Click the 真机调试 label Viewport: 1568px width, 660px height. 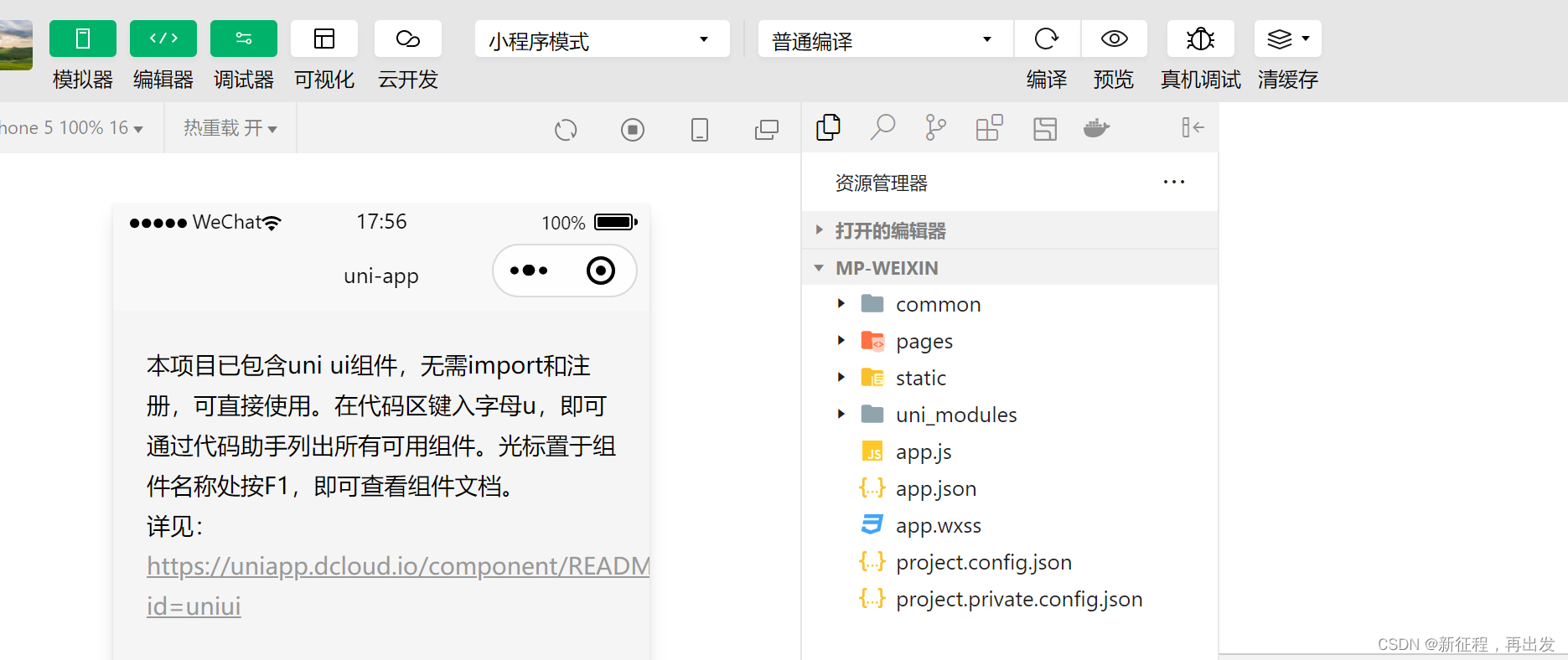click(1201, 80)
